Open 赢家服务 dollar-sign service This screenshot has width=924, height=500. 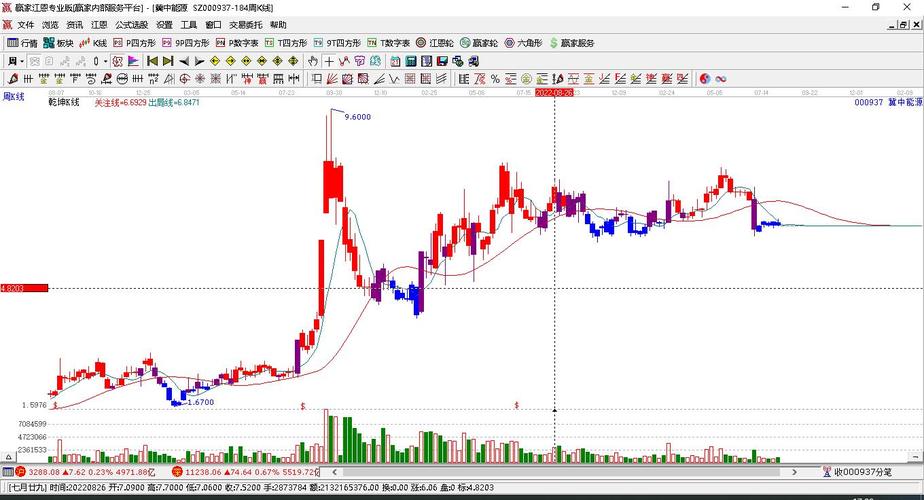[572, 43]
